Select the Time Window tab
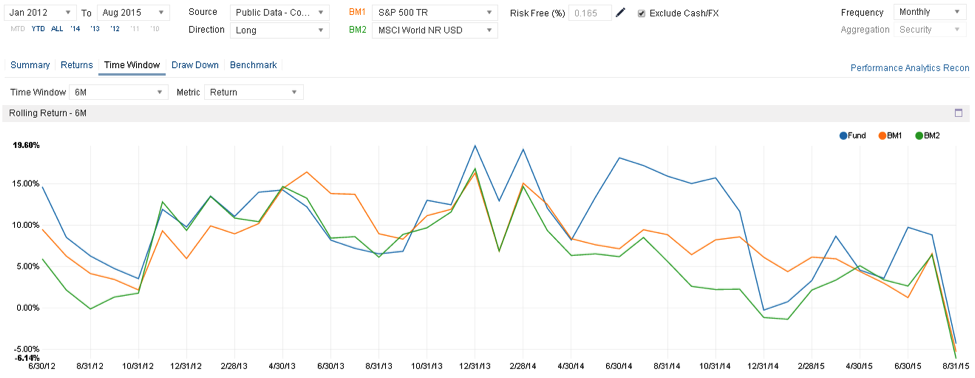Screen dimensions: 975x378 tap(132, 65)
